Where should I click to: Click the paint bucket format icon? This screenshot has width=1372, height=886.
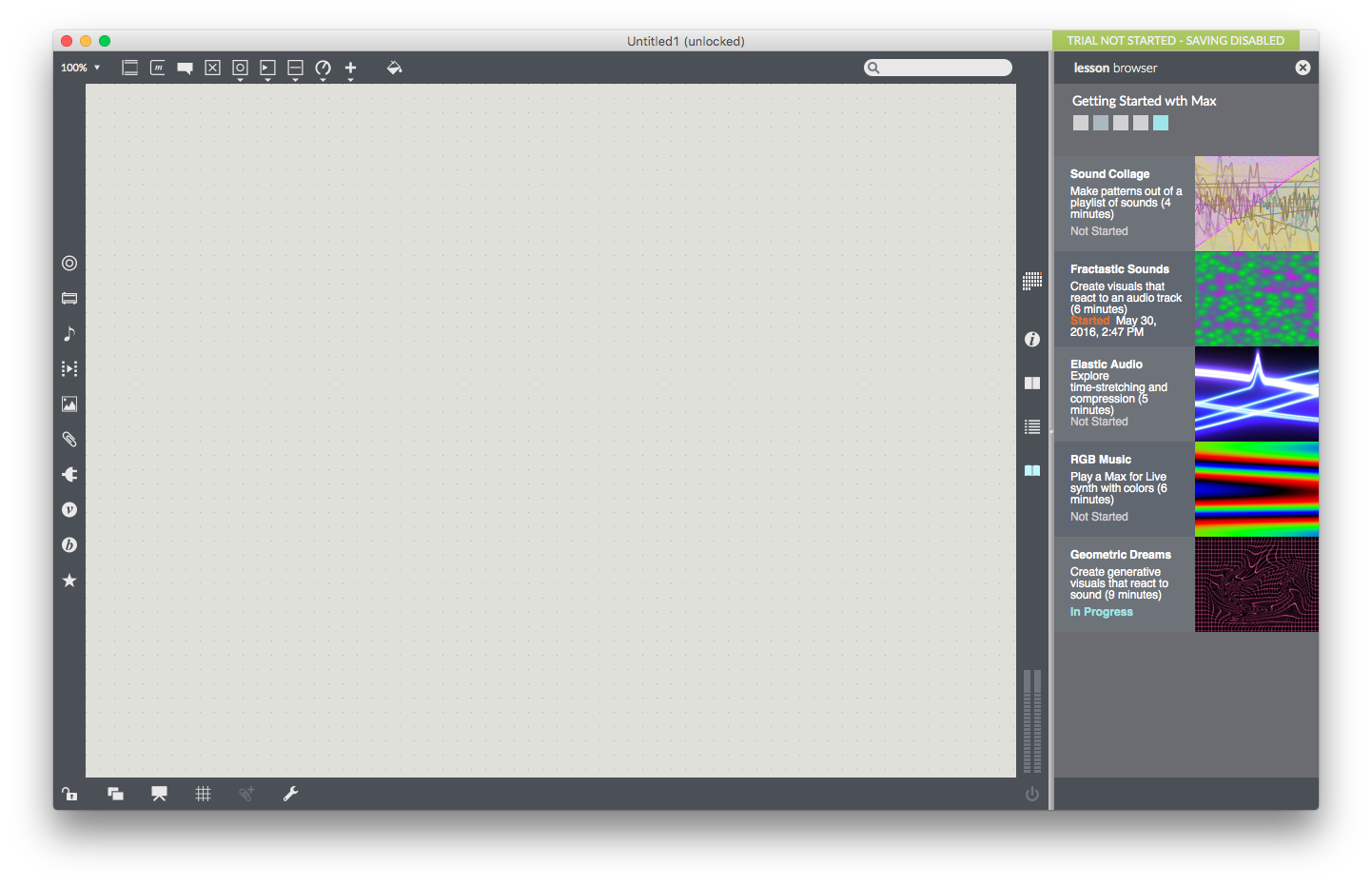point(394,68)
